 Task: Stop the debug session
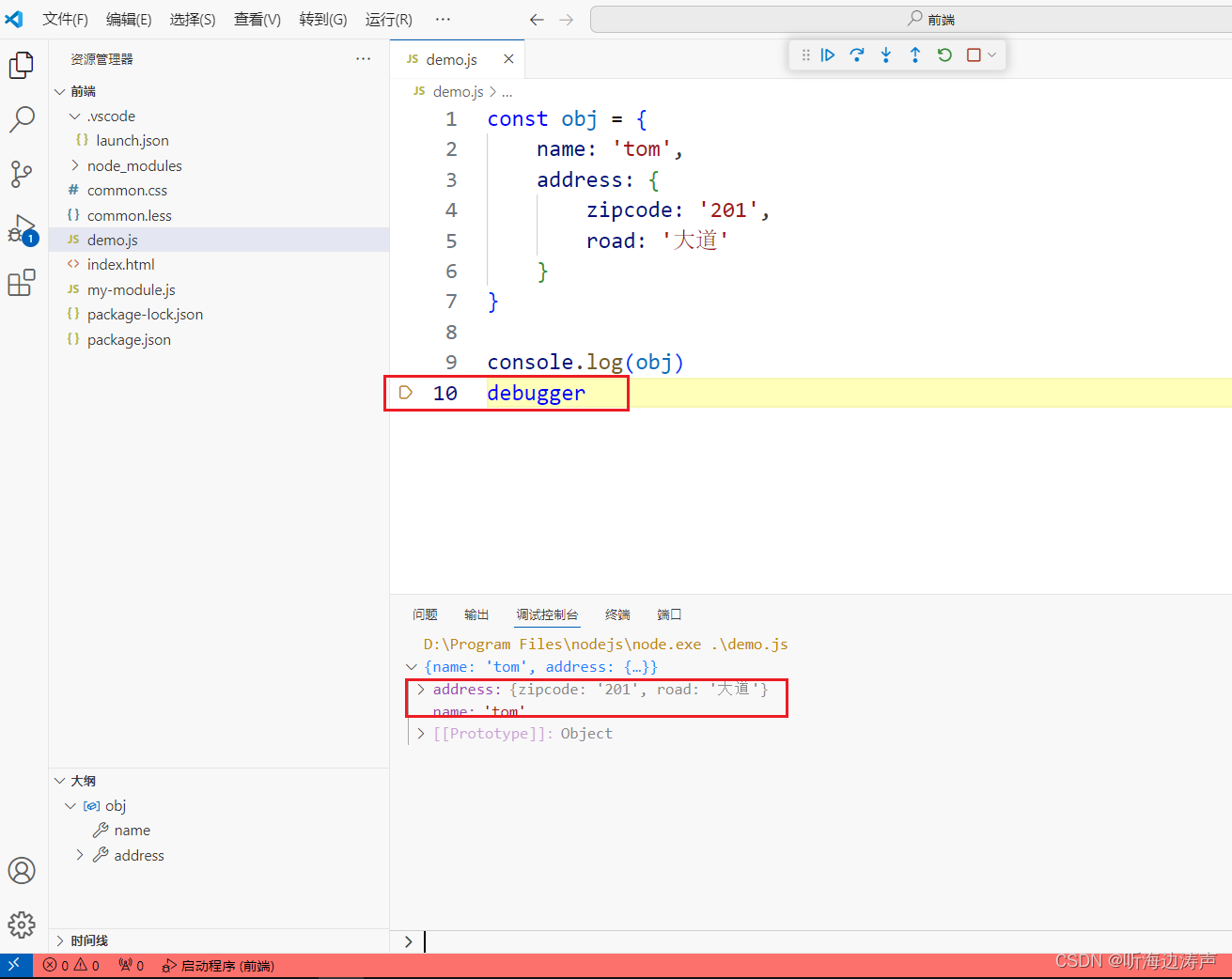pyautogui.click(x=974, y=55)
